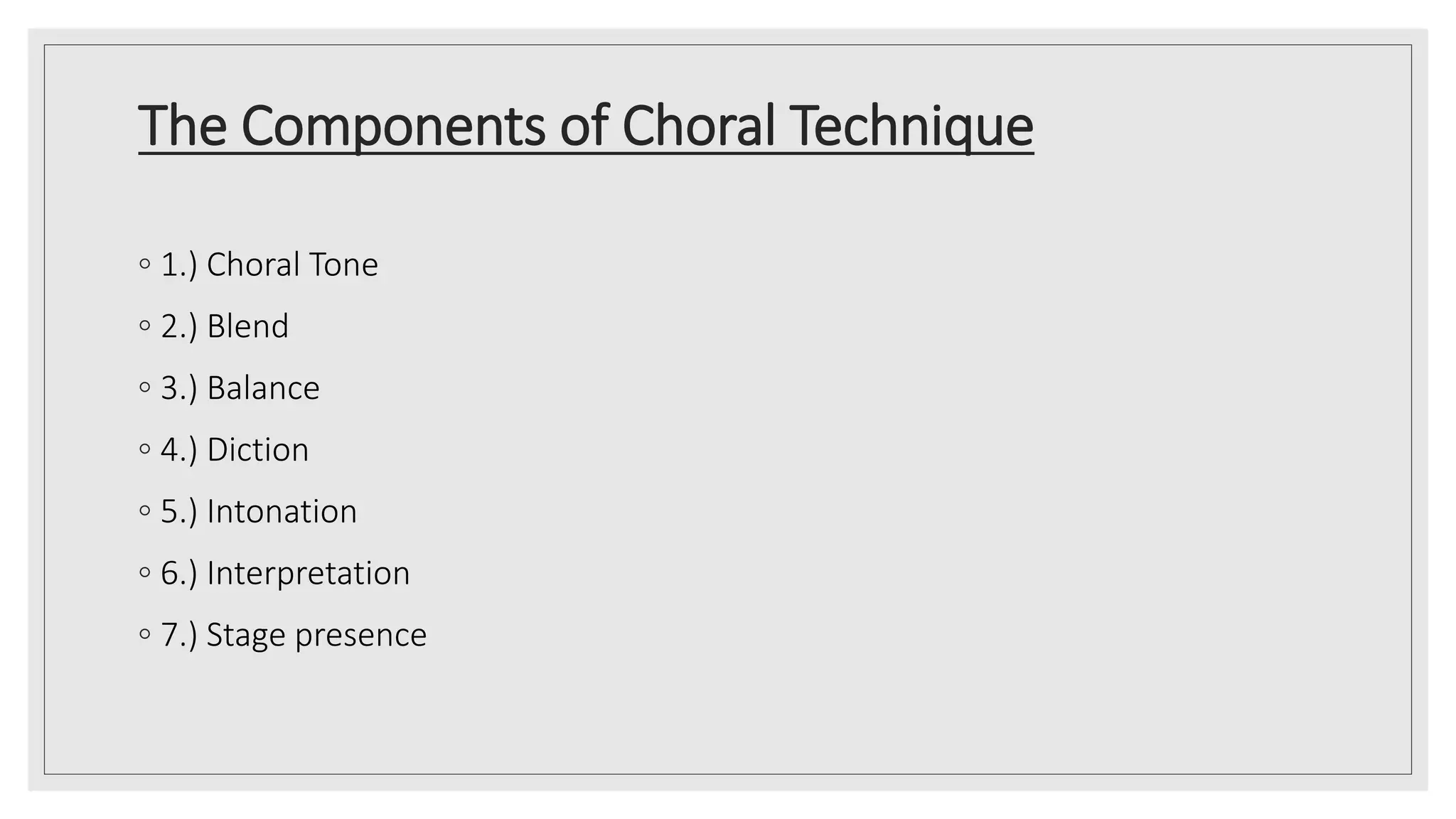Click the word 'Choral' in the heading
Image resolution: width=1456 pixels, height=819 pixels.
698,126
